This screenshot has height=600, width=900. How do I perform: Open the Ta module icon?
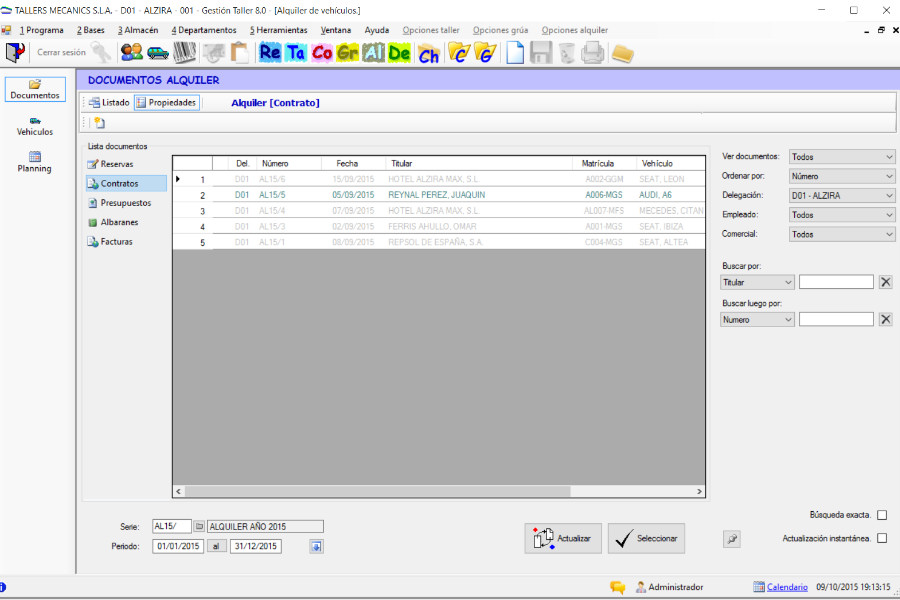(296, 53)
